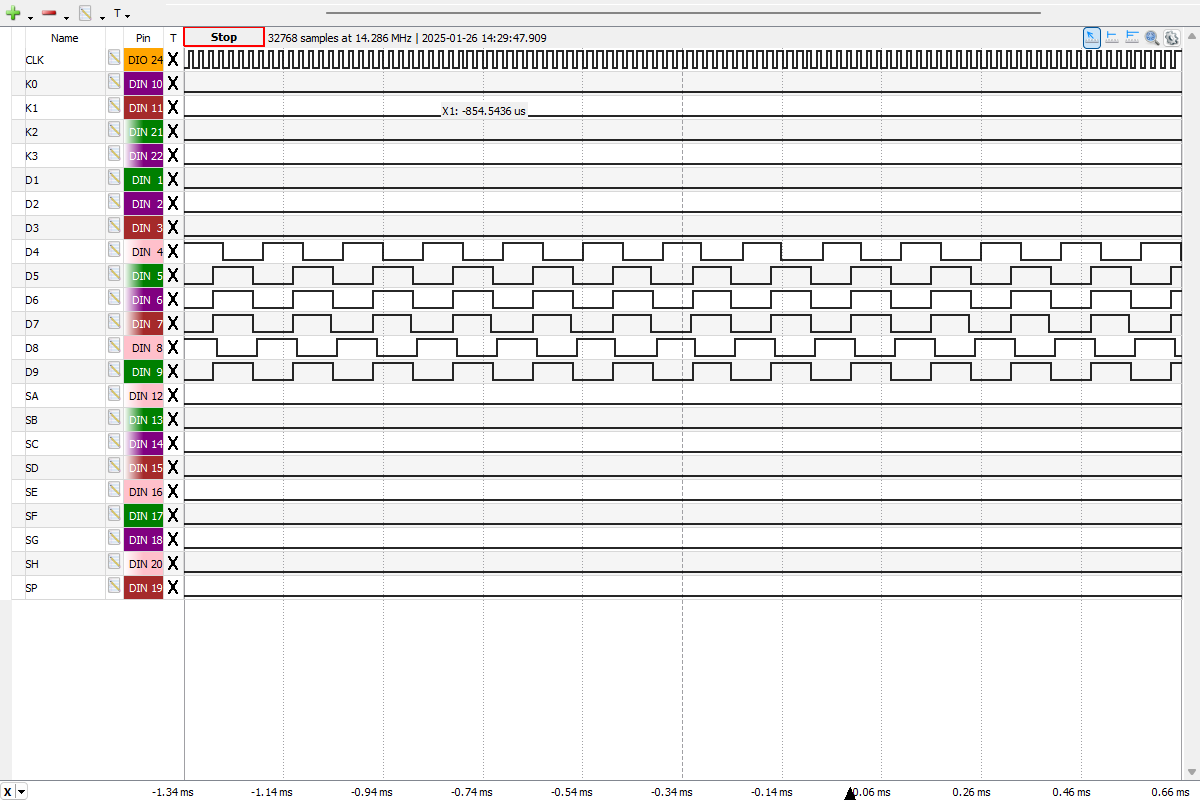Click the black trigger position marker on time axis
This screenshot has height=800, width=1200.
click(850, 794)
